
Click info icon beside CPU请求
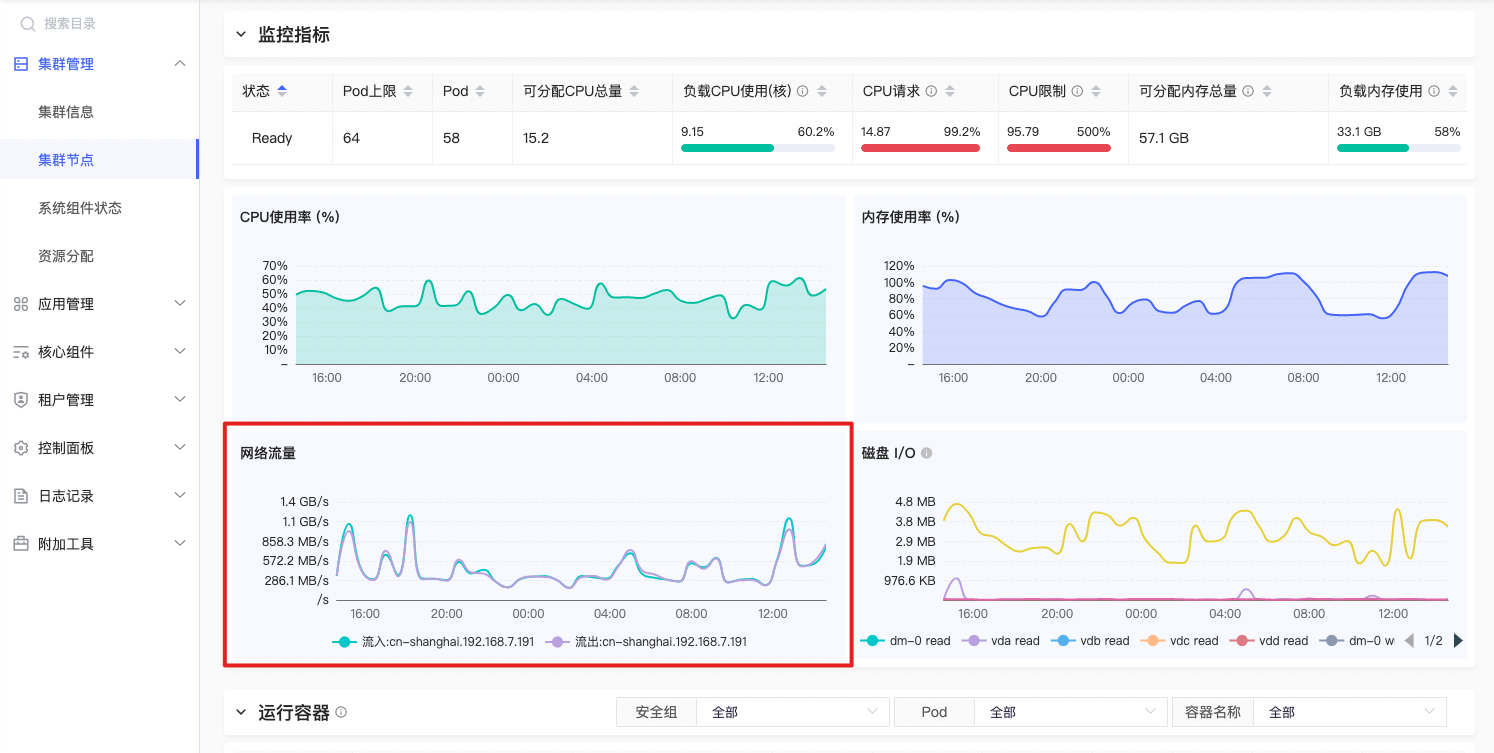click(931, 91)
